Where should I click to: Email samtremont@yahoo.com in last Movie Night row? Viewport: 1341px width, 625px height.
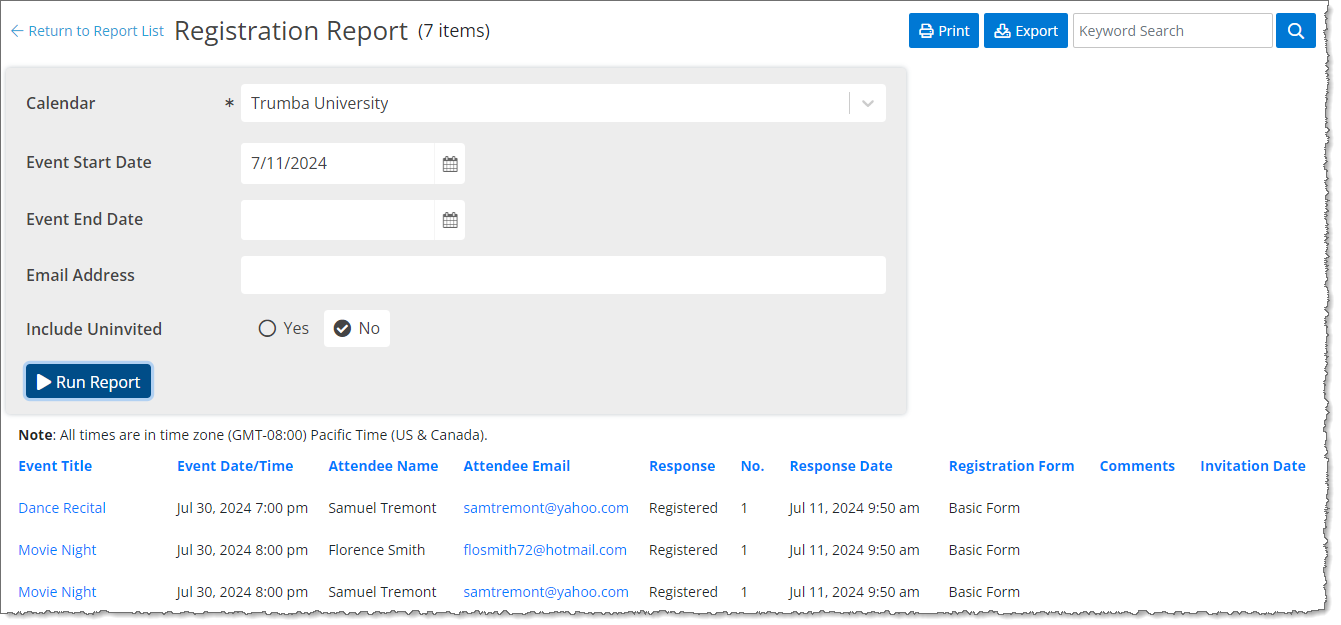pyautogui.click(x=546, y=592)
